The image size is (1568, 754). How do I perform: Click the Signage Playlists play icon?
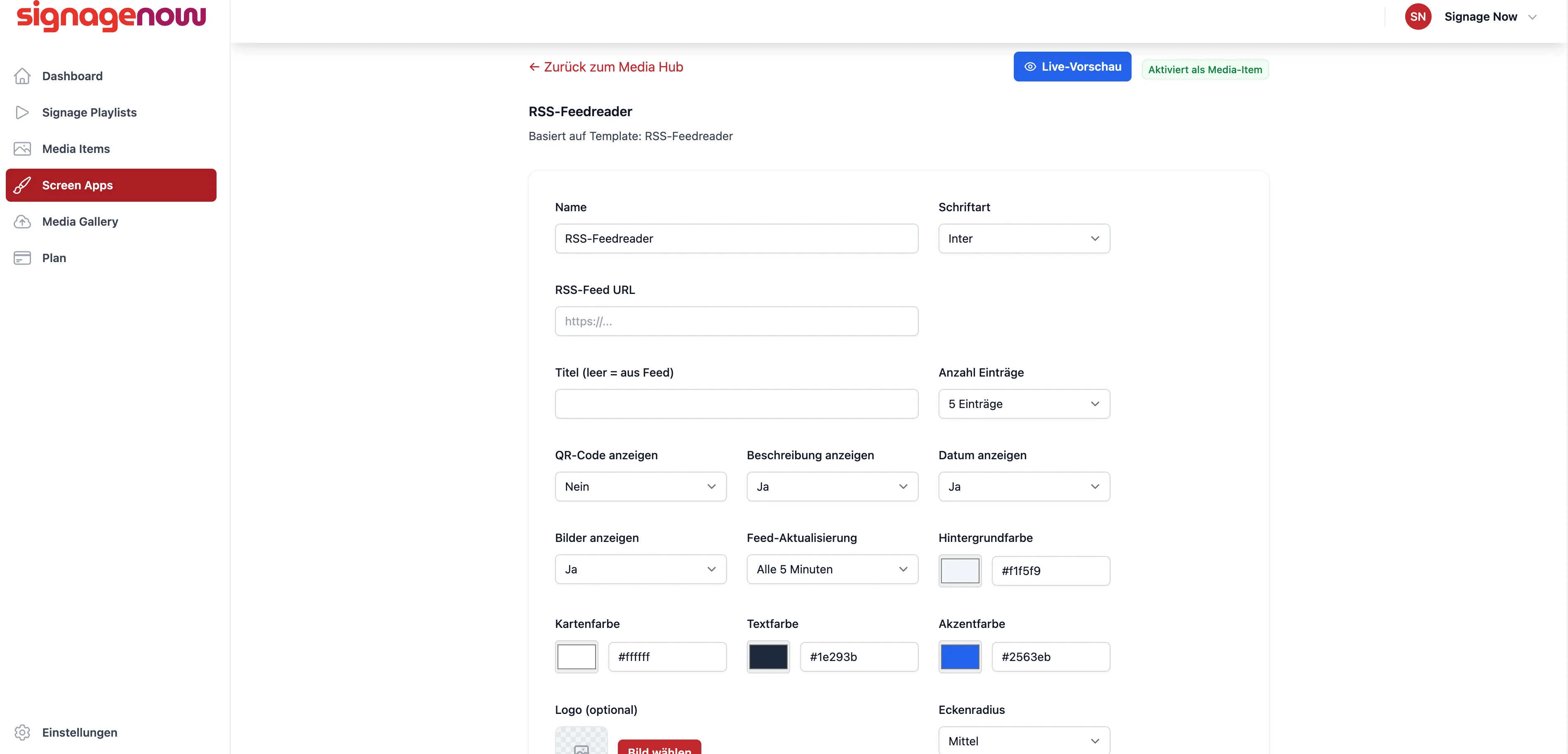point(22,113)
